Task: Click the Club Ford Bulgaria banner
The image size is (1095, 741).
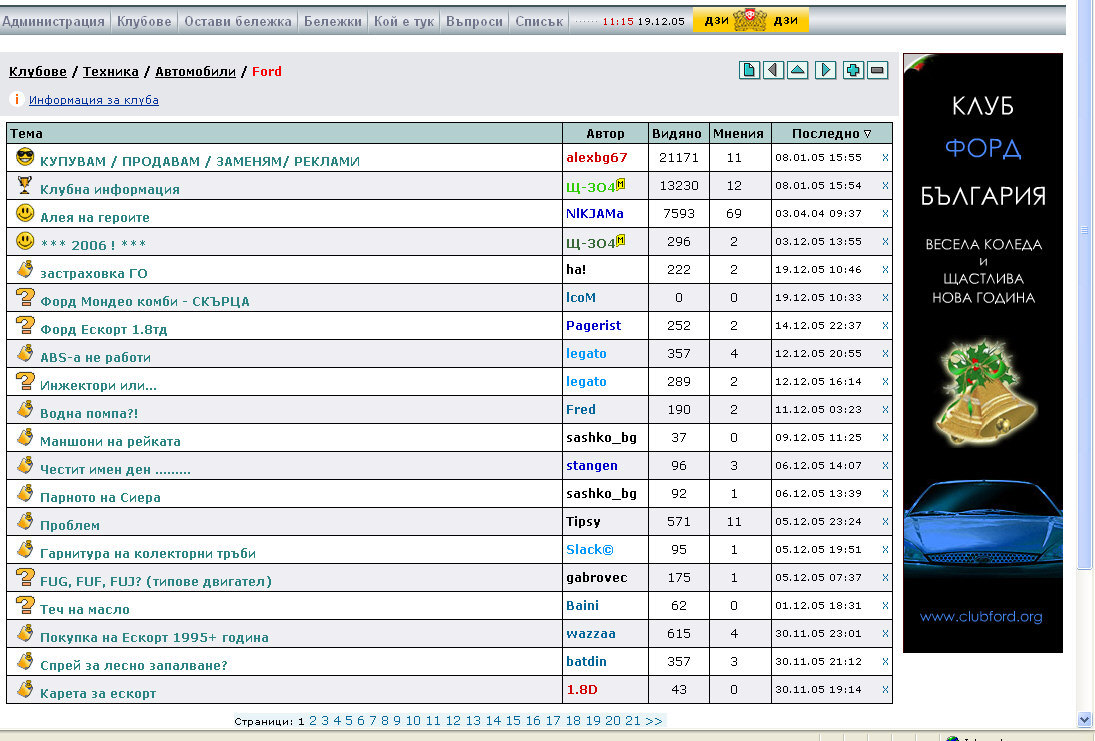Action: point(982,352)
